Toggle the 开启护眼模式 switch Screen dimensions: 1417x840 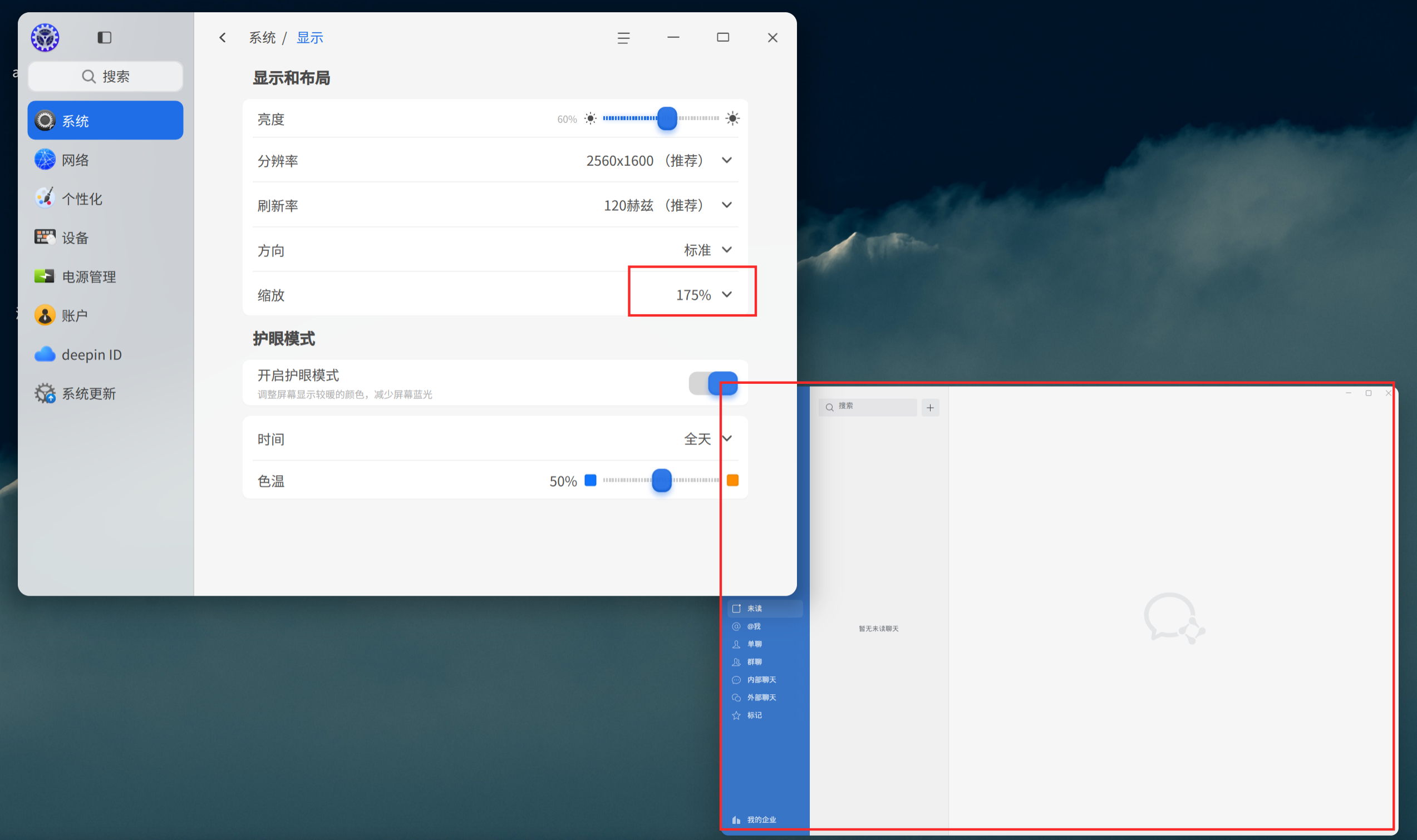(713, 383)
